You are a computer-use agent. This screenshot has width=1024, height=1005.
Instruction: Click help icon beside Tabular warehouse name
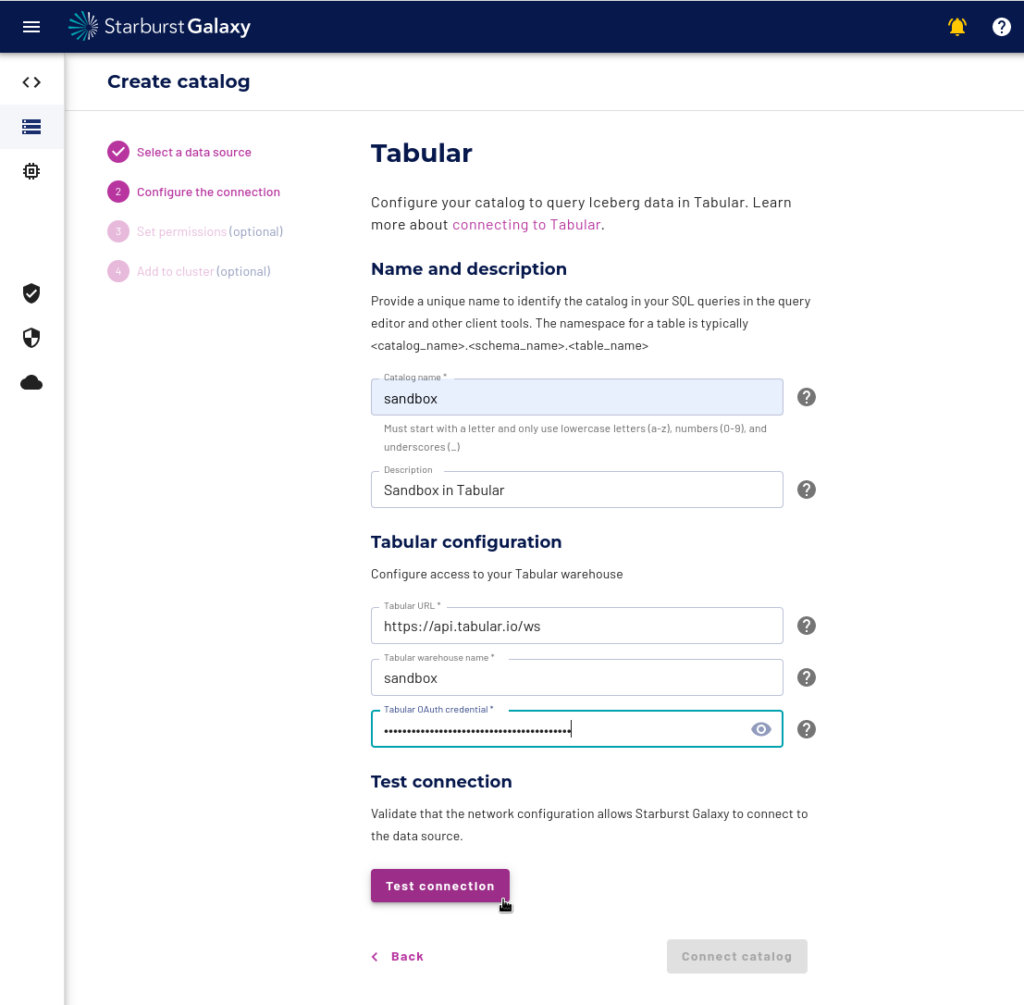click(806, 677)
